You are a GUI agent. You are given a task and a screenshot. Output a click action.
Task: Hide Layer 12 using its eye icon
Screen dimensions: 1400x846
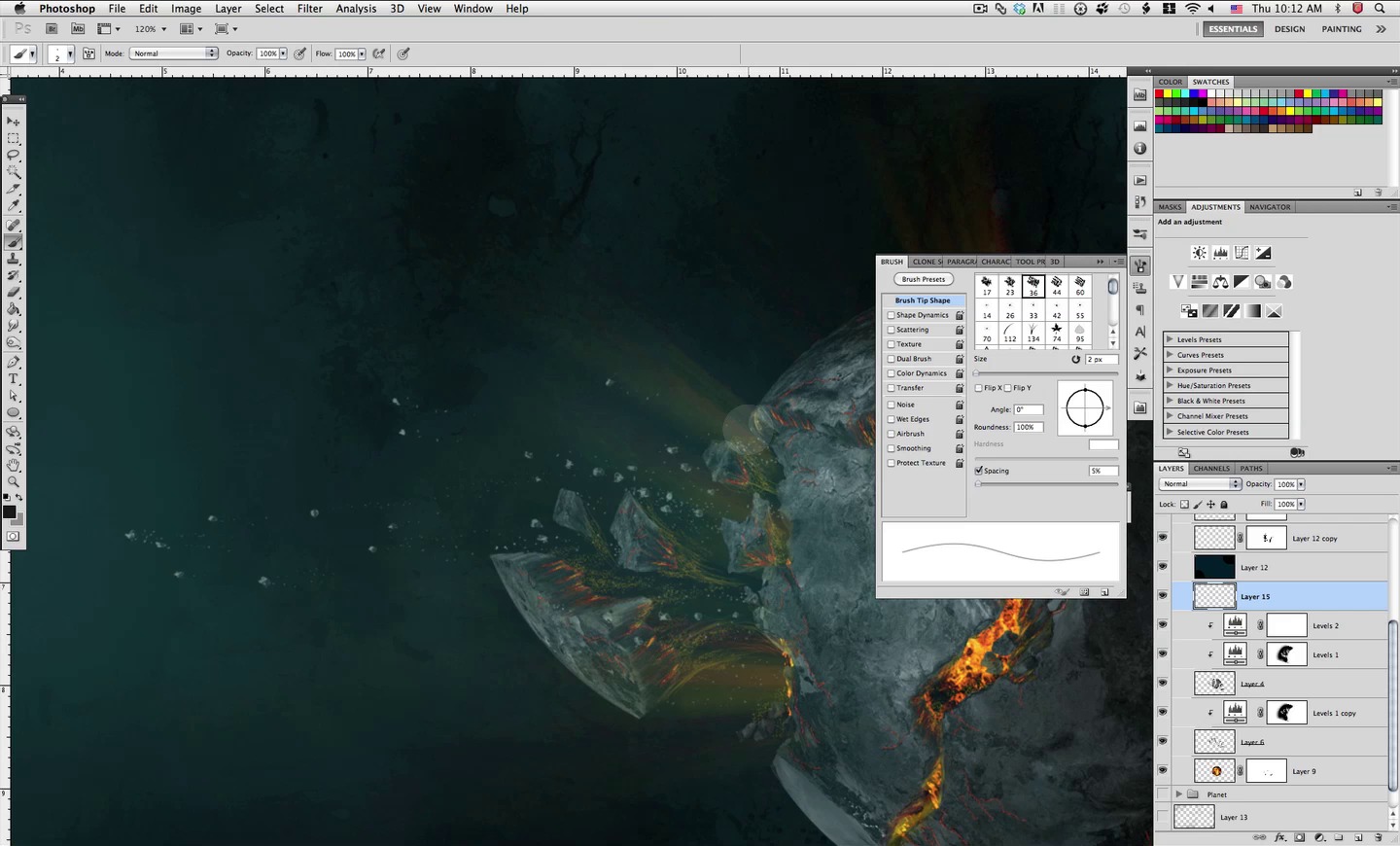point(1163,567)
